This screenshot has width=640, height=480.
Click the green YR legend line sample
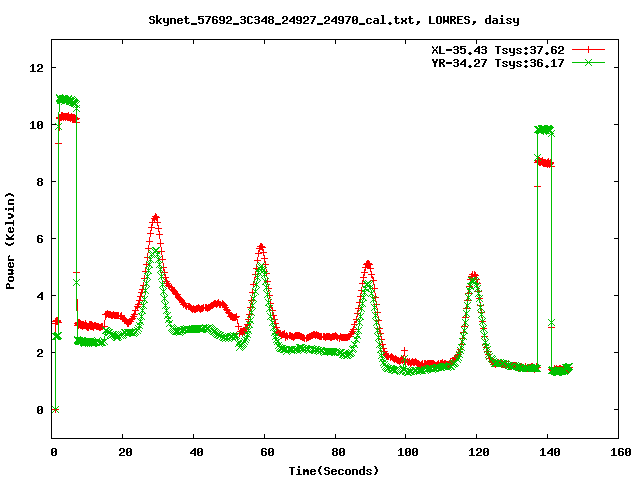(x=588, y=62)
